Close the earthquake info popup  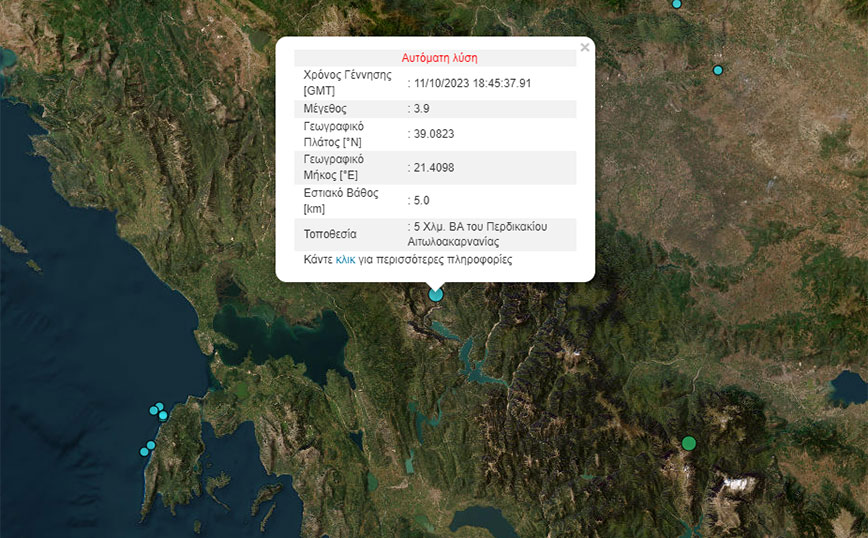pyautogui.click(x=585, y=47)
